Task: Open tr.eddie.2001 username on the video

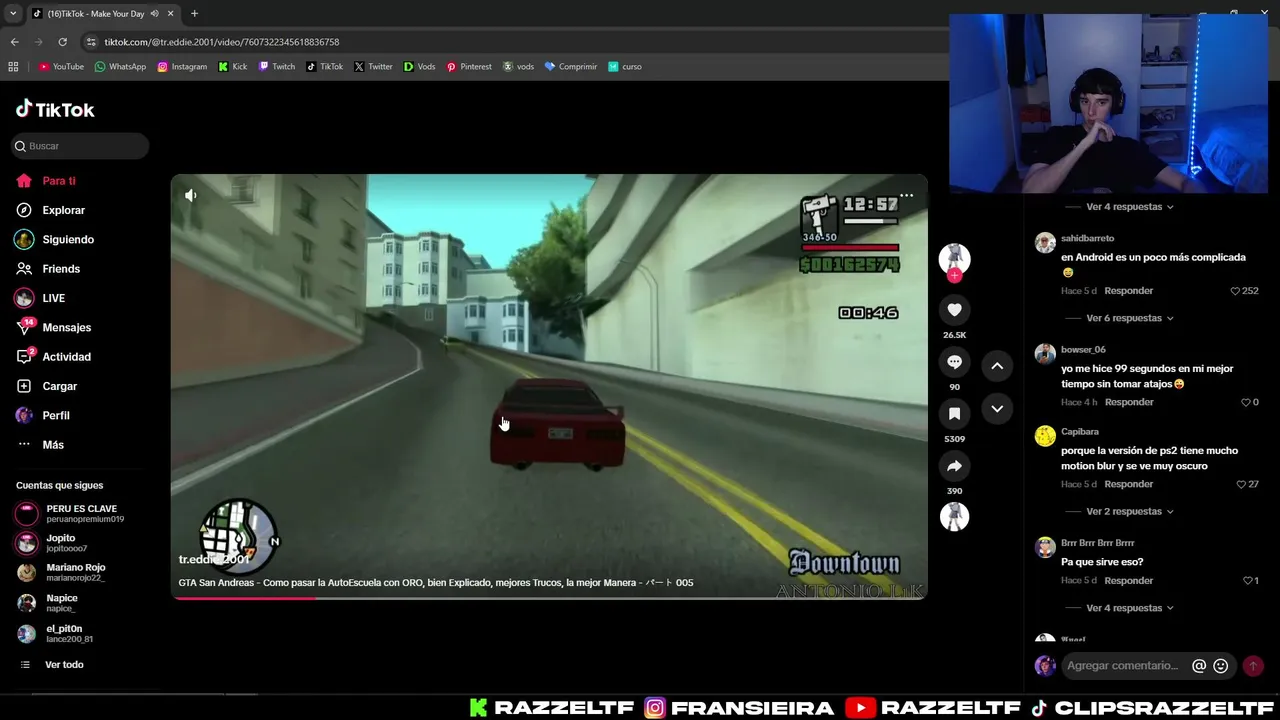Action: point(214,560)
